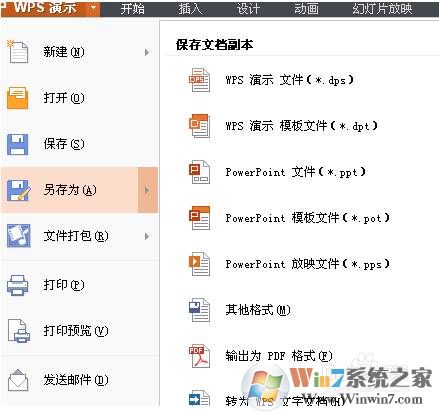
Task: Choose WPS 演示 模板文件 (*.dpt)
Action: click(x=301, y=126)
